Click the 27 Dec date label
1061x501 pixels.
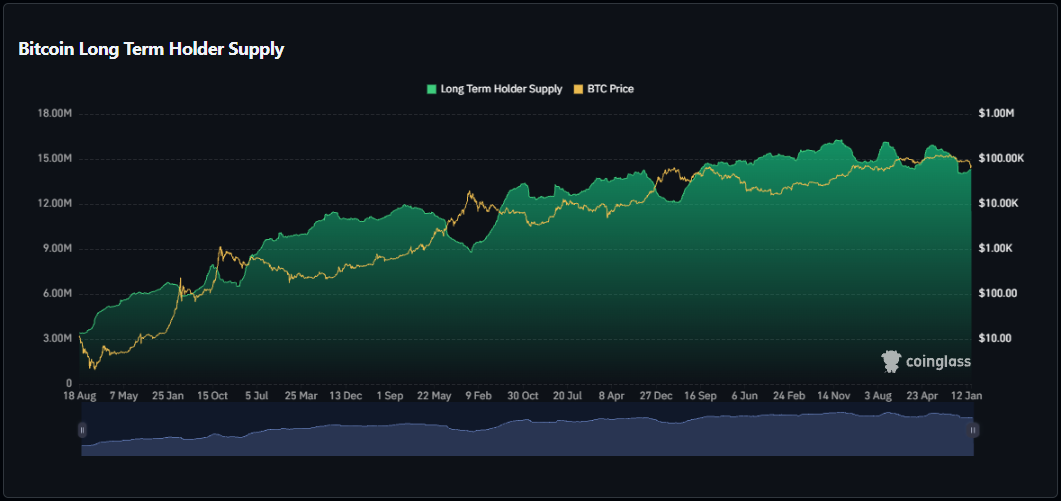(x=656, y=396)
